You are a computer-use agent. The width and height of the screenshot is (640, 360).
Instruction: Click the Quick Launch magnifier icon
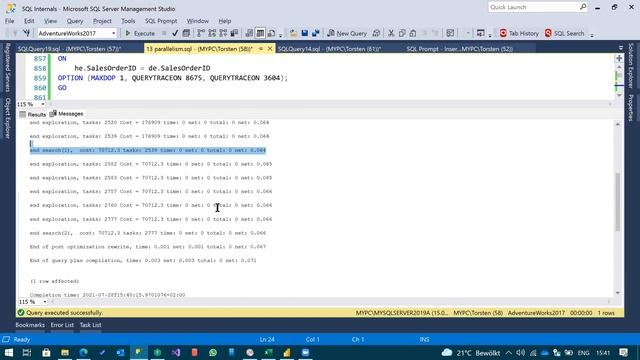(583, 7)
